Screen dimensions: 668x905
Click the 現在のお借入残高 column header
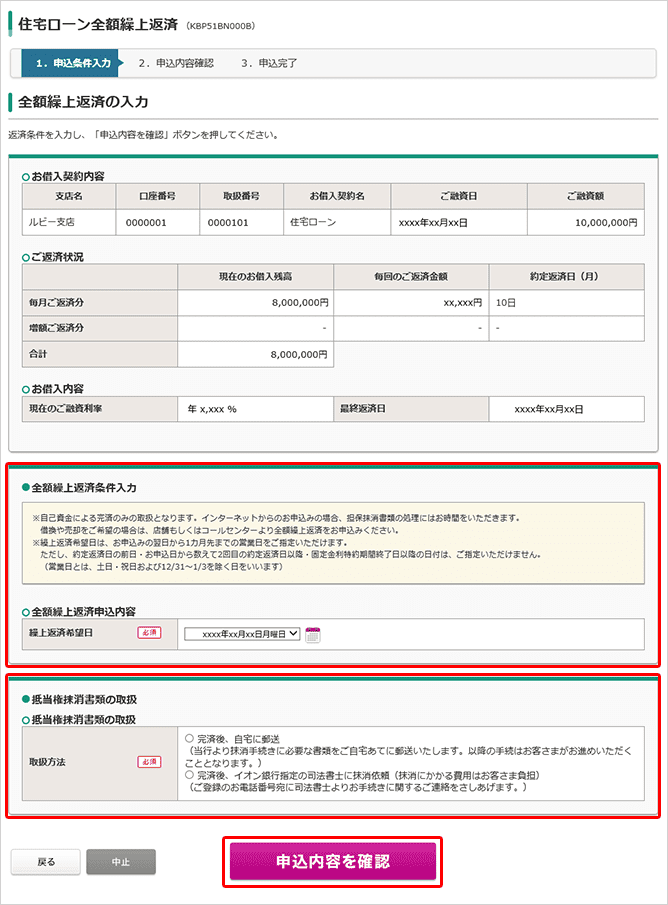point(255,276)
